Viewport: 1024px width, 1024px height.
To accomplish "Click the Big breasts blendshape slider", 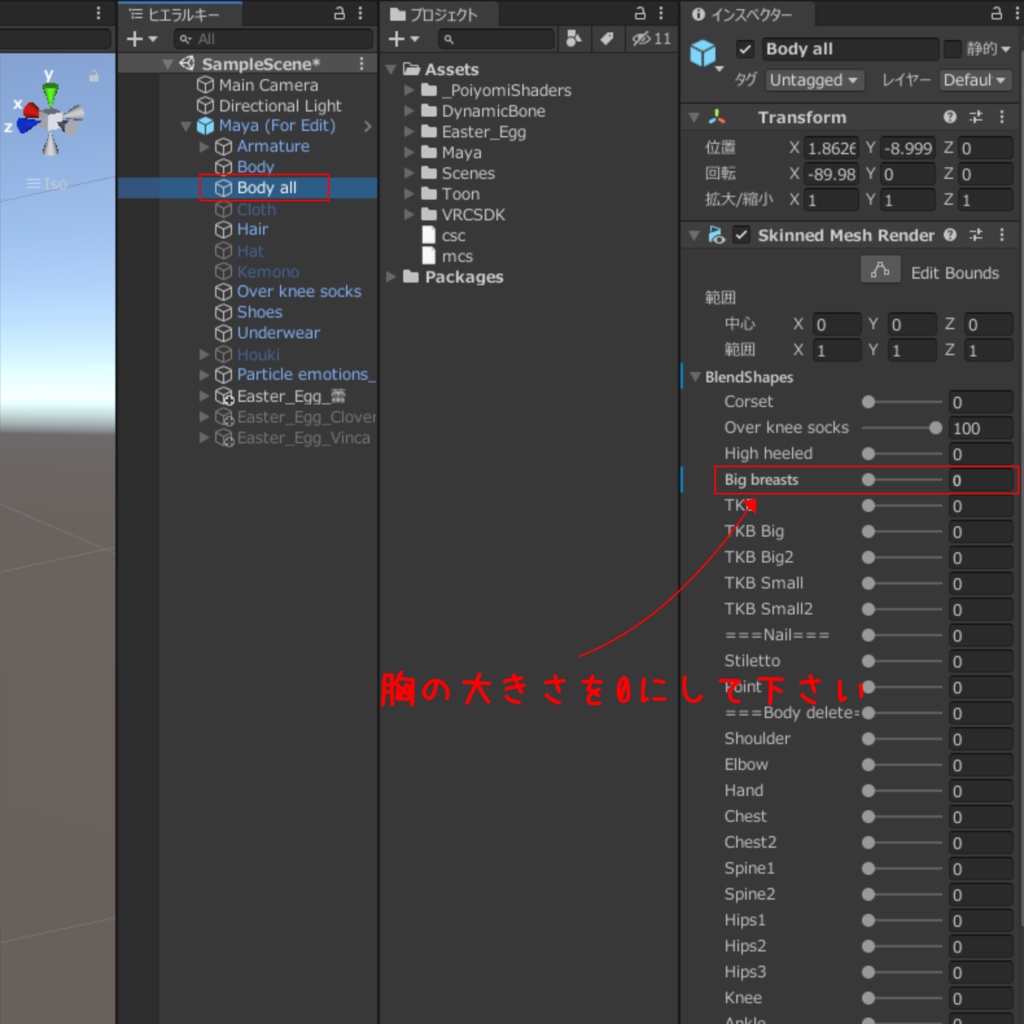I will (902, 480).
